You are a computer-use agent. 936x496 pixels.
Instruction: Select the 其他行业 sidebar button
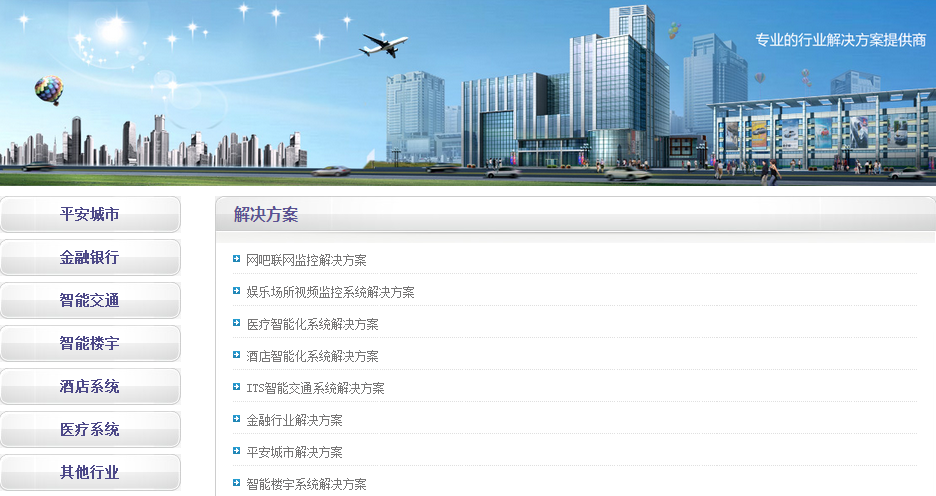[x=90, y=472]
